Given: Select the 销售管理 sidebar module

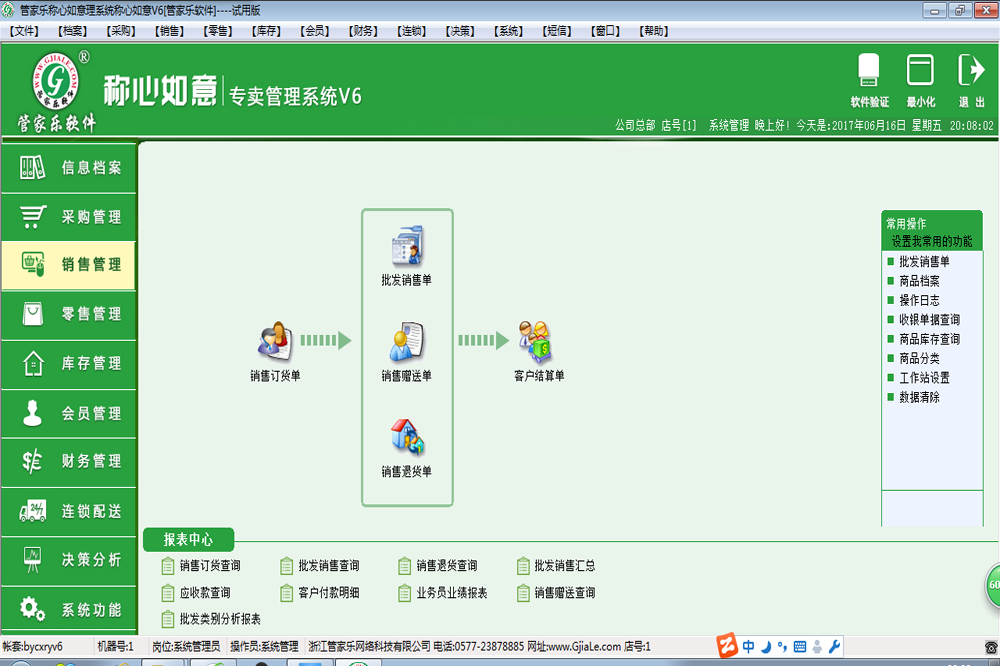Looking at the screenshot, I should tap(69, 265).
